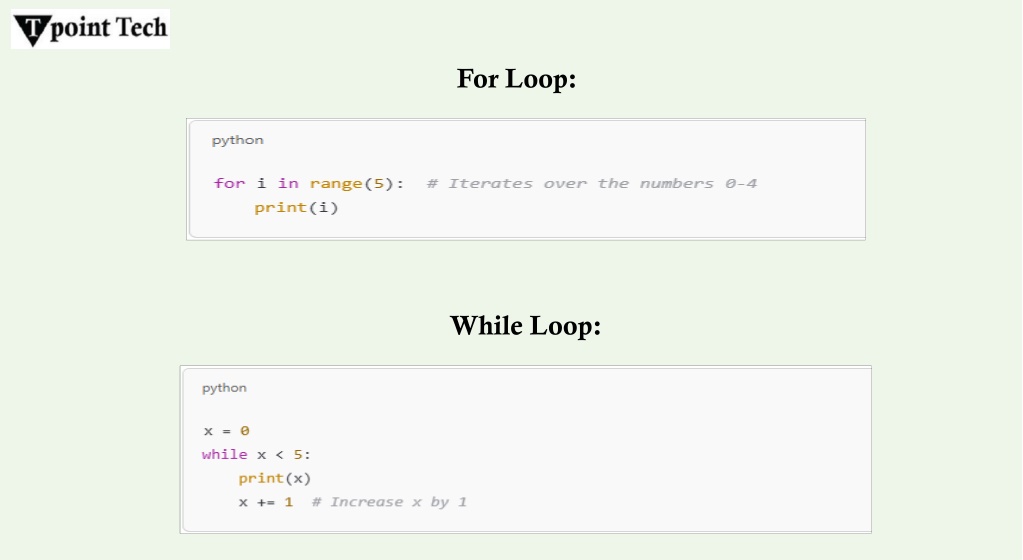This screenshot has height=560, width=1023.
Task: Click print(x) in the while loop
Action: (275, 478)
